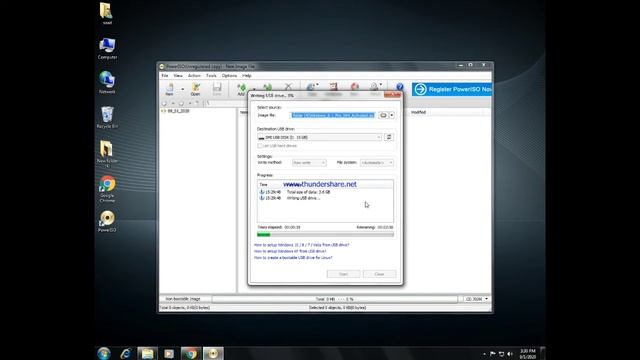Open the arrow dropdown next to browse button
The image size is (640, 360).
click(392, 115)
